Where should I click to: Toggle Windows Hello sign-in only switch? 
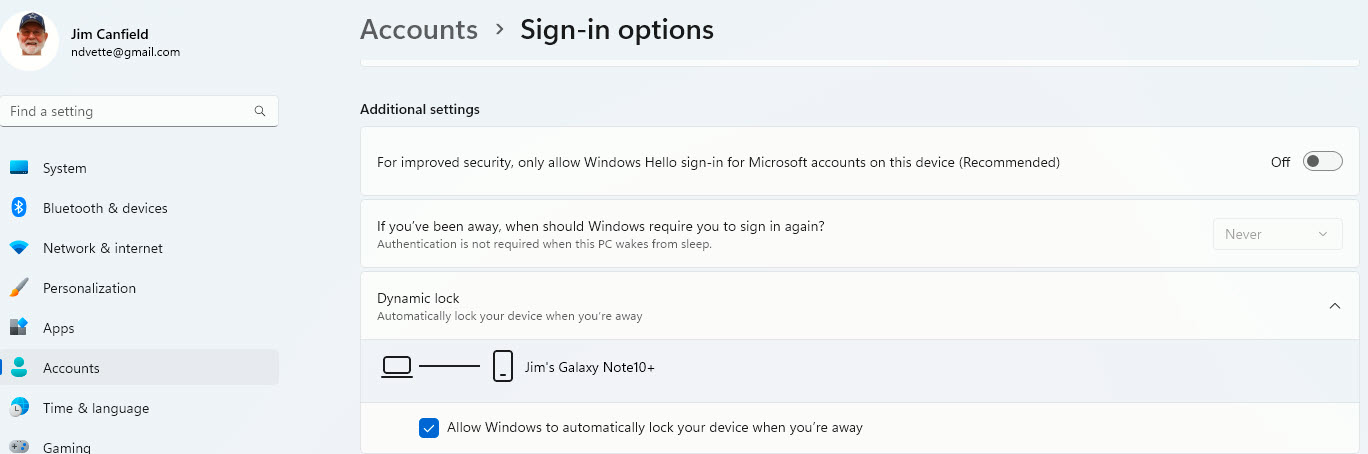pyautogui.click(x=1322, y=162)
